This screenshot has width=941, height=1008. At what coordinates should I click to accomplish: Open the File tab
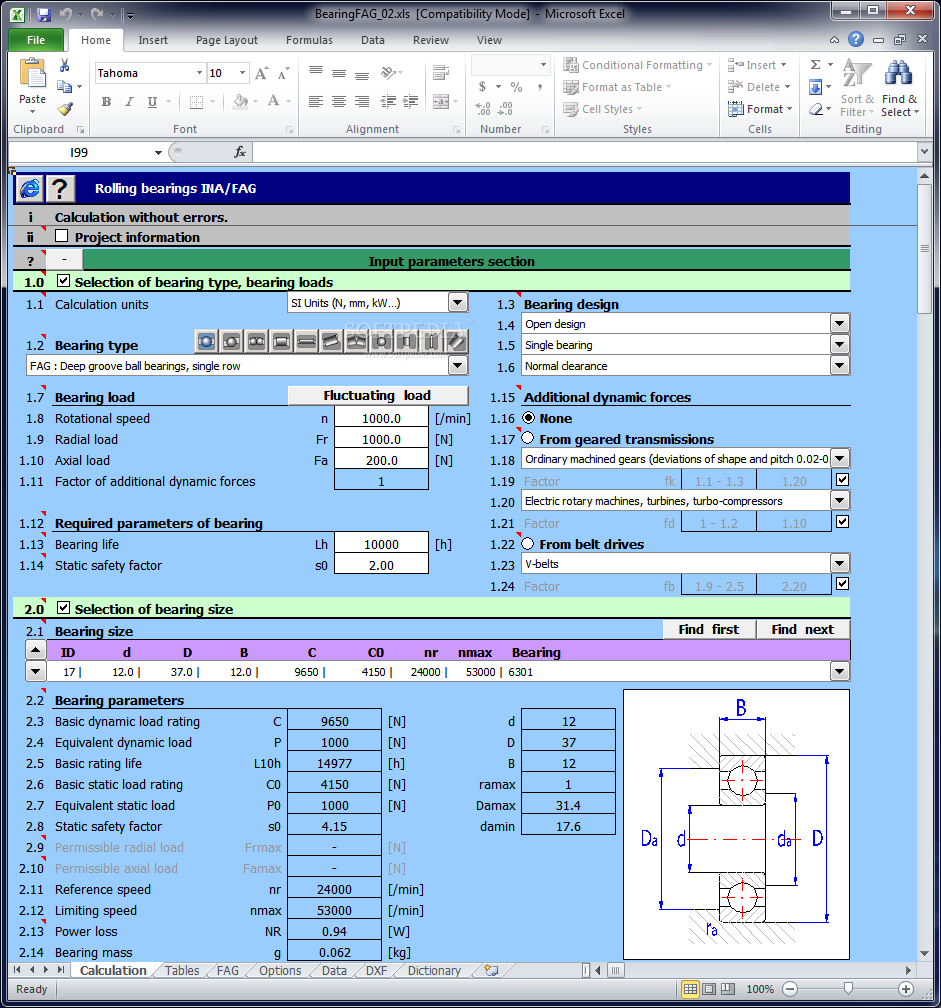[36, 40]
